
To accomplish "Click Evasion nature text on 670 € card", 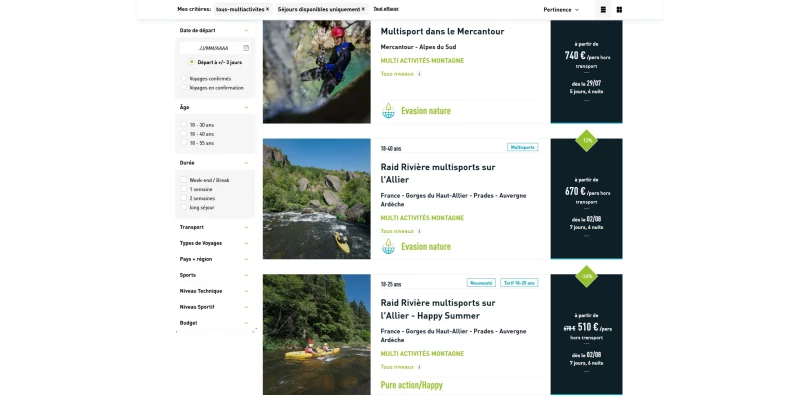I will pyautogui.click(x=426, y=246).
